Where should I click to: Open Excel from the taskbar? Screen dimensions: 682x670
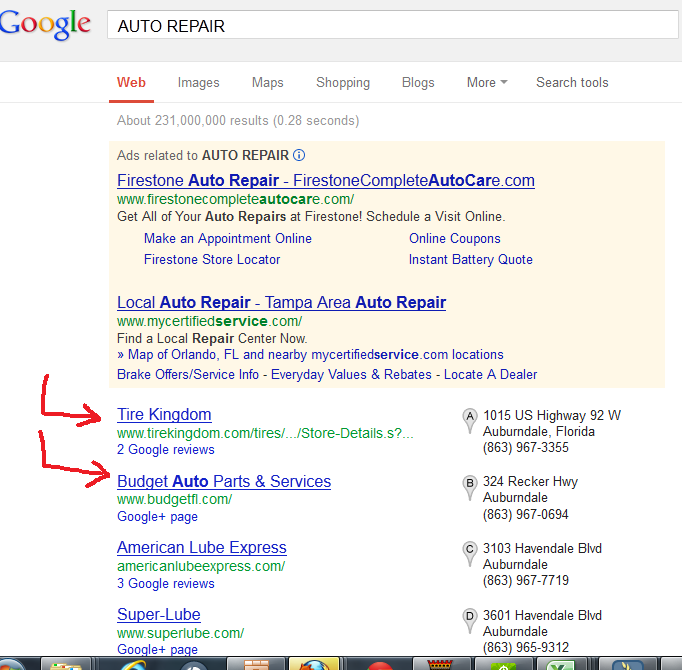(561, 664)
